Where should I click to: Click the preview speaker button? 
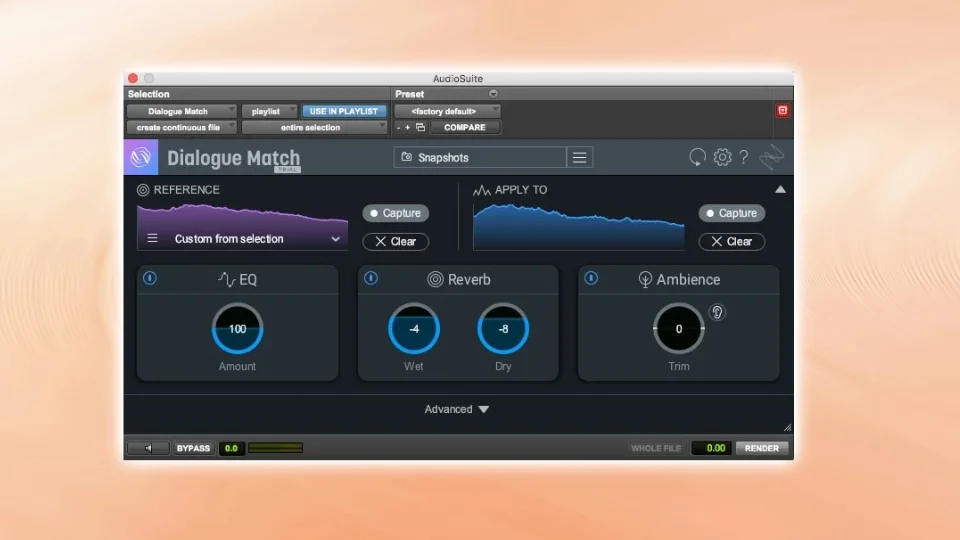(148, 448)
